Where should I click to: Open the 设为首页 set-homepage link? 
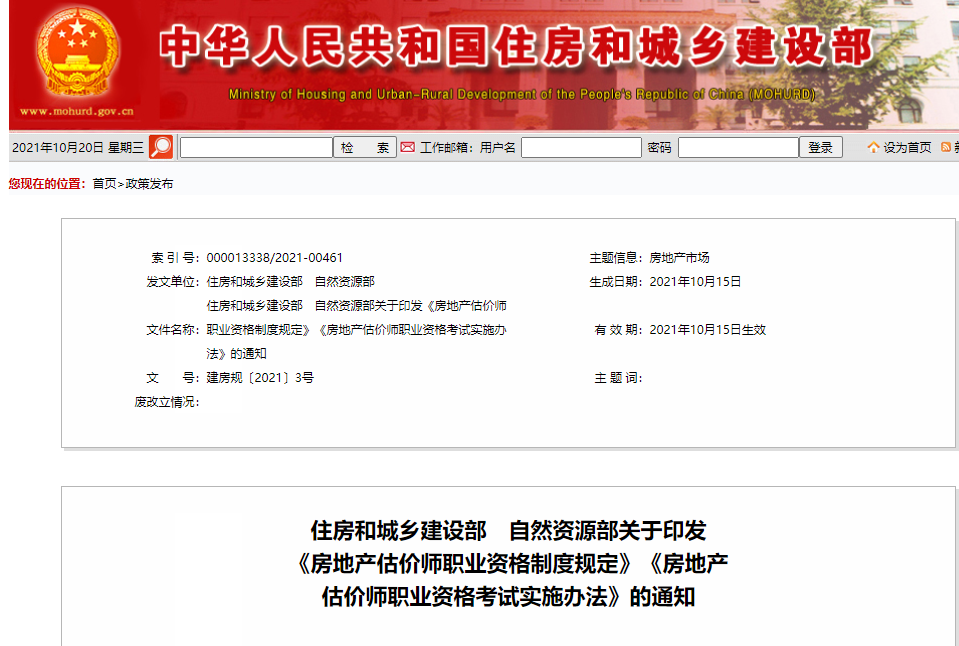point(907,148)
